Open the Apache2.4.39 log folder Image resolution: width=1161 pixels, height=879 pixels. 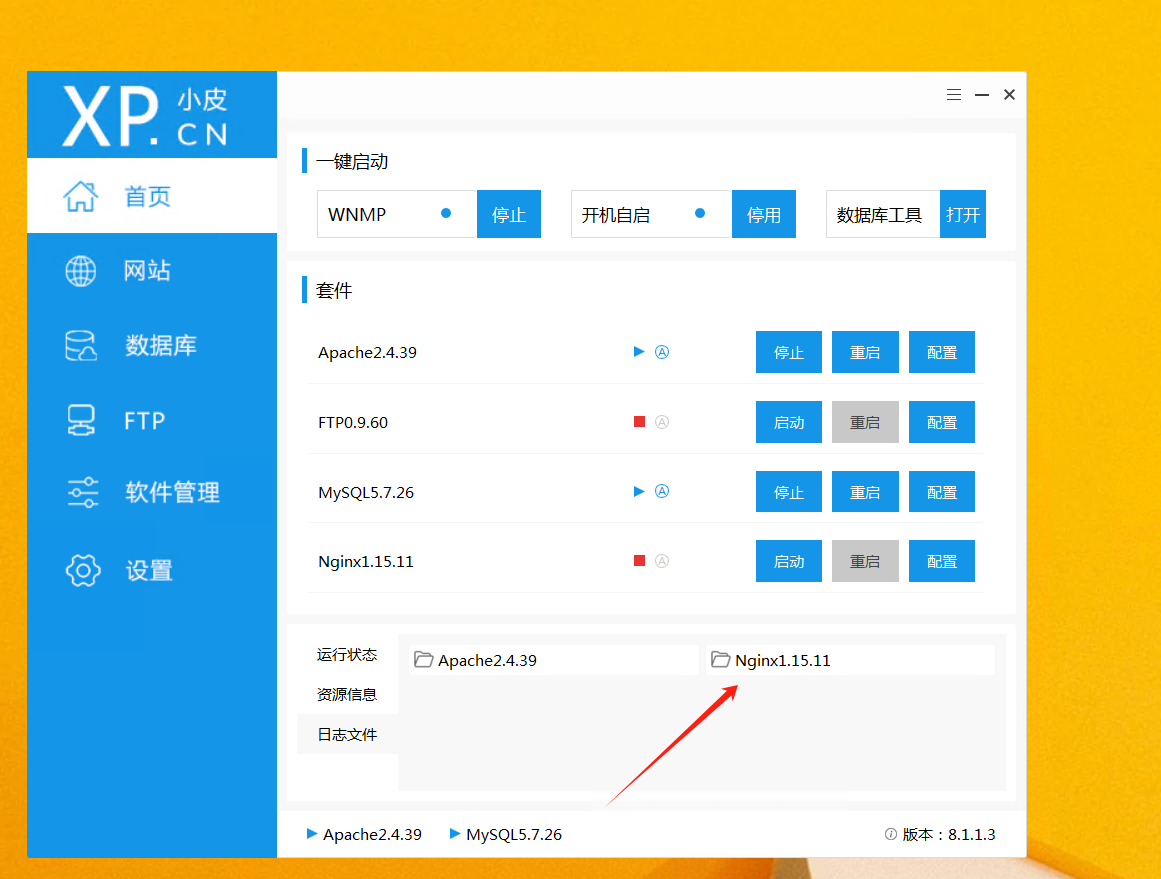click(553, 660)
